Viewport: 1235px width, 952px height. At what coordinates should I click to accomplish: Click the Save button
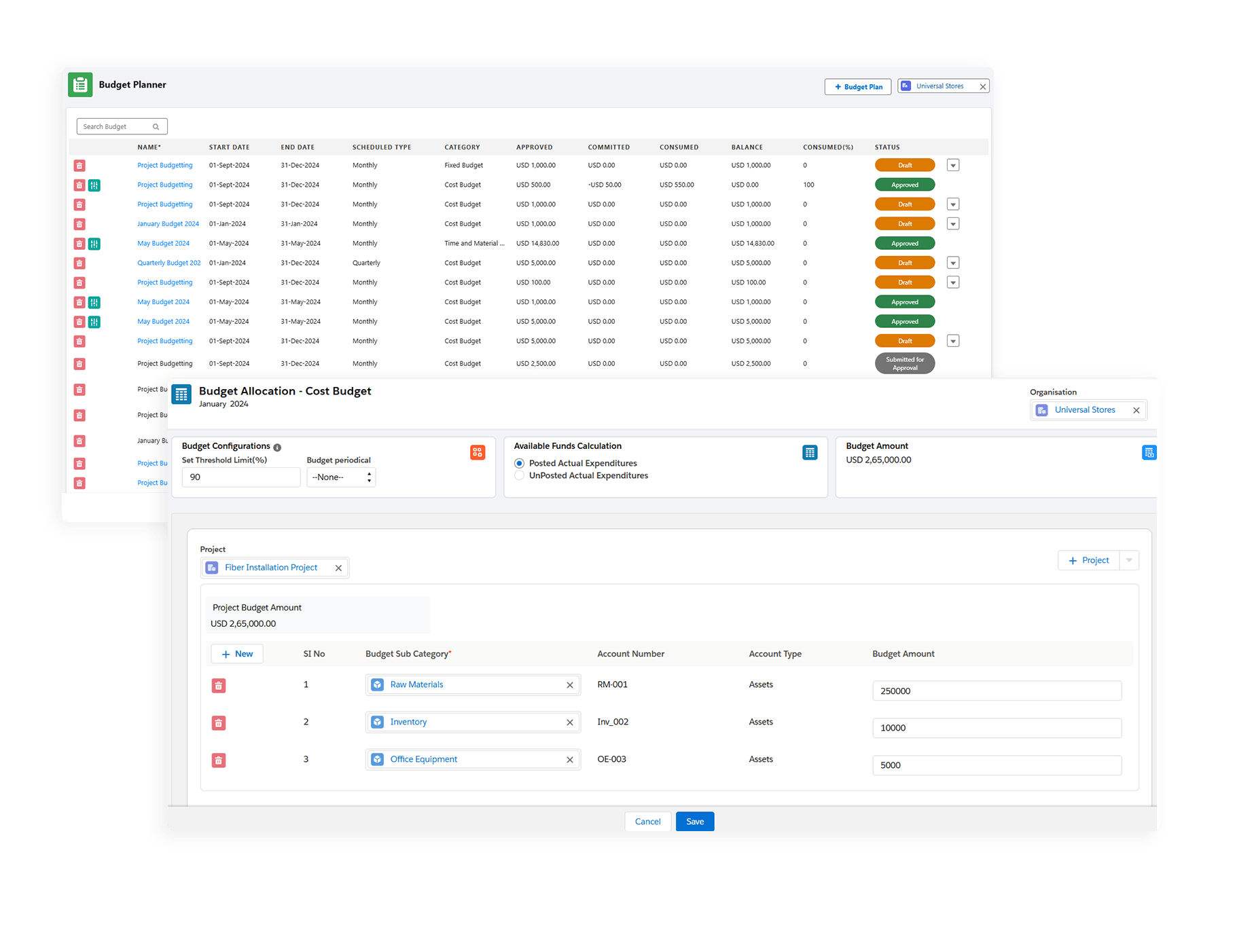point(694,822)
